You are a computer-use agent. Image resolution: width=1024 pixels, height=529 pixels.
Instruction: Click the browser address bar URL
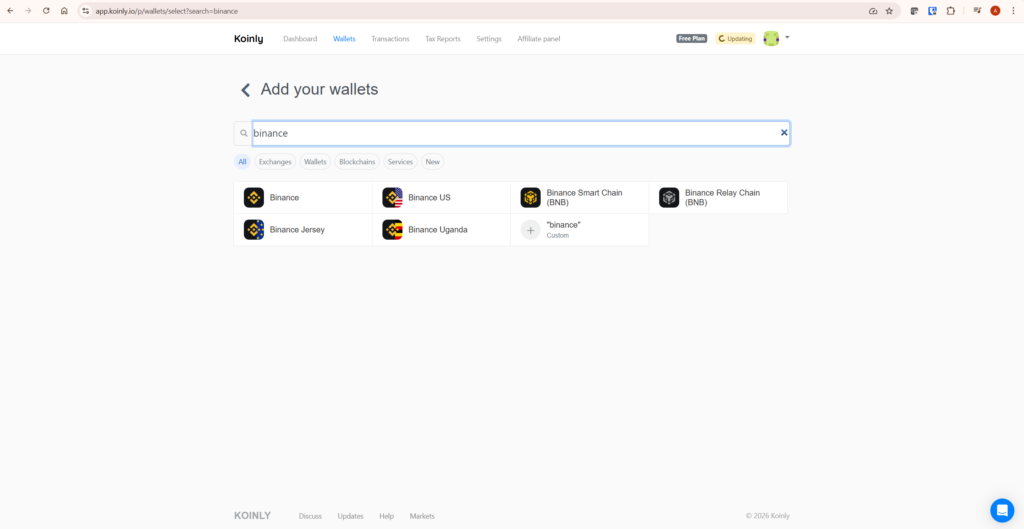[x=167, y=11]
